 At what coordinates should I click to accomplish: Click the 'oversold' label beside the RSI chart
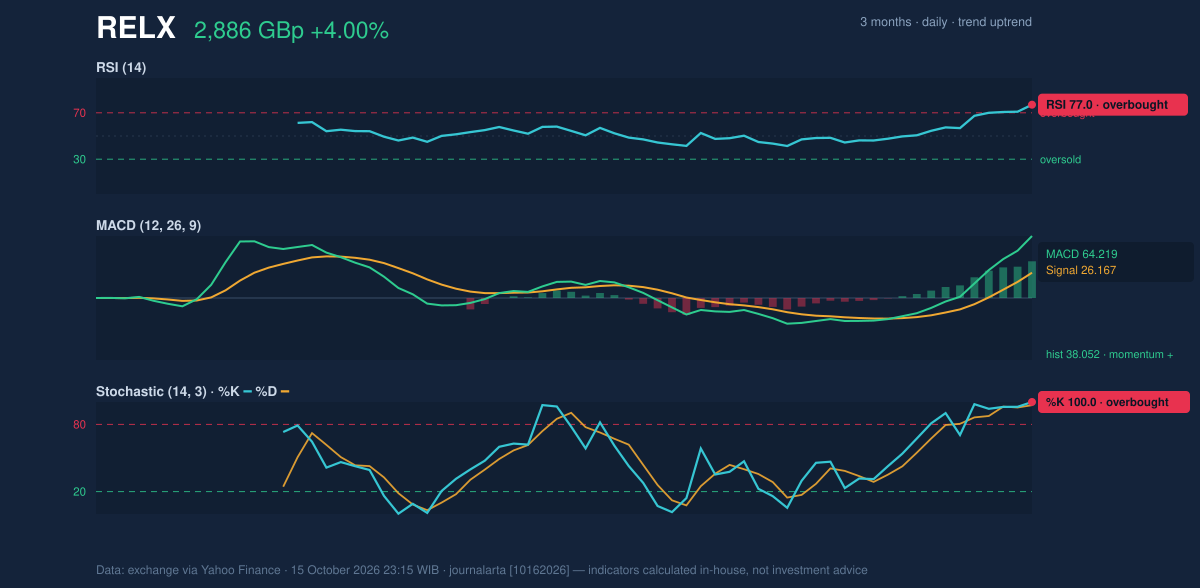pyautogui.click(x=1060, y=159)
